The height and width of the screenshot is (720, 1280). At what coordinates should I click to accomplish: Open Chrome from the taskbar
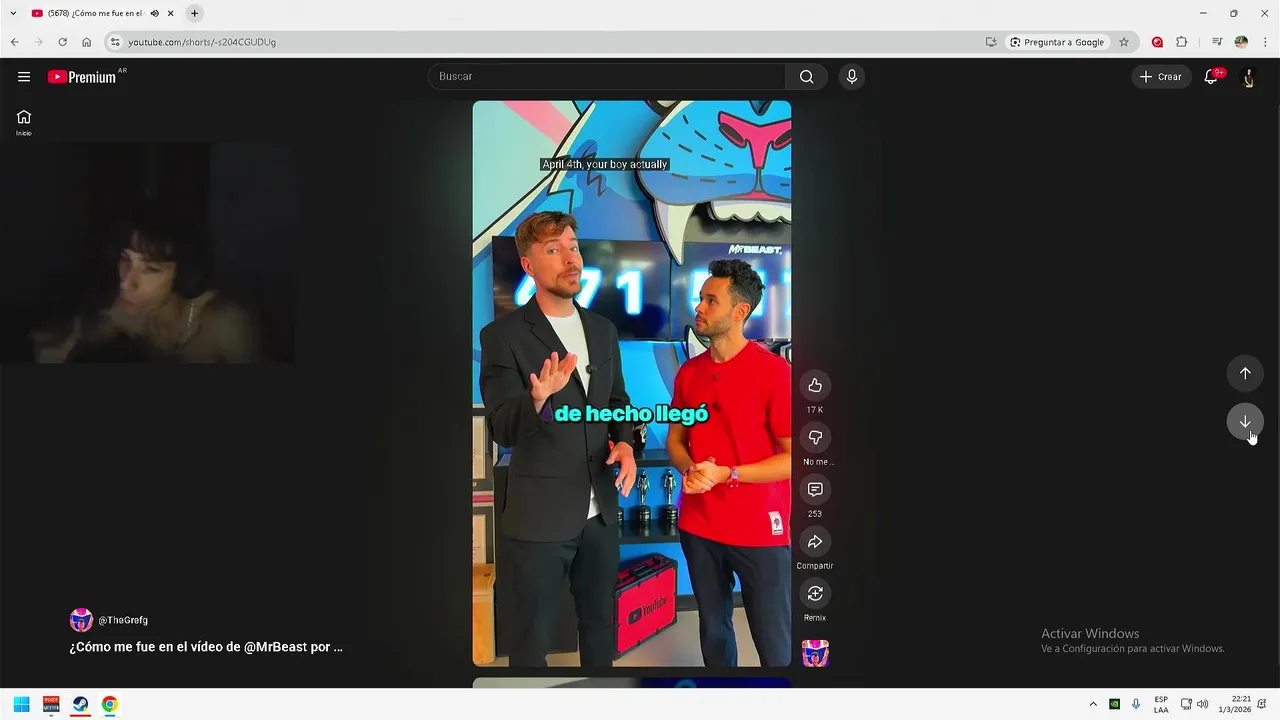(x=109, y=704)
